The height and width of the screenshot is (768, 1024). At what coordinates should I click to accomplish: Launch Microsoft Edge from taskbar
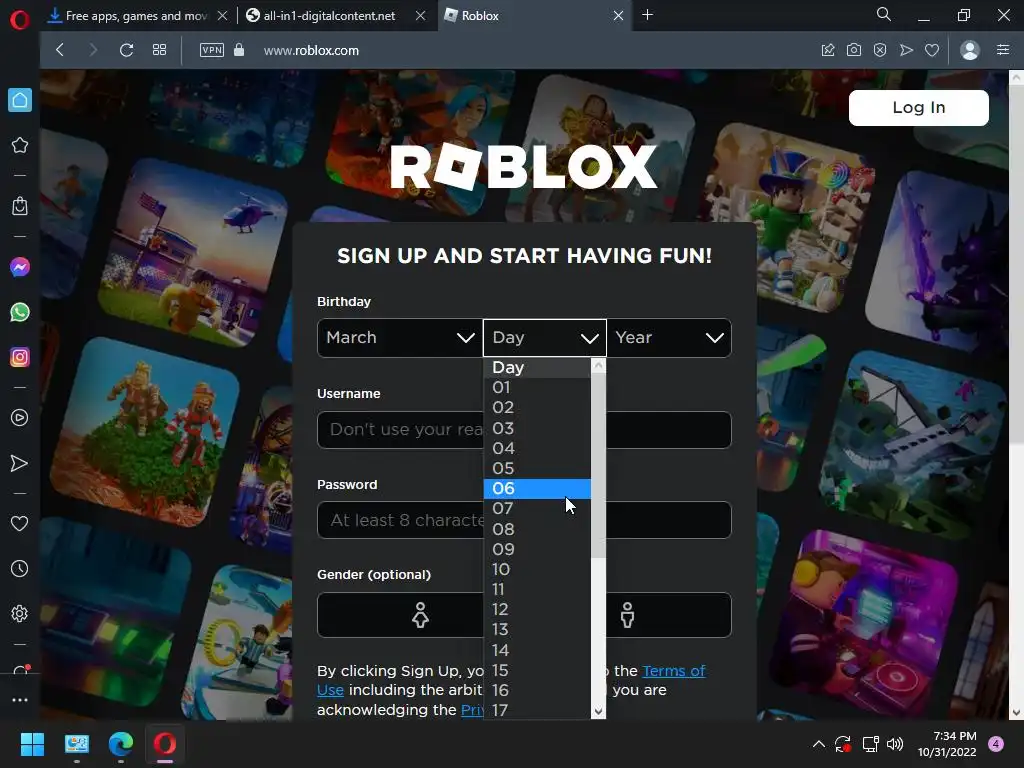coord(121,744)
